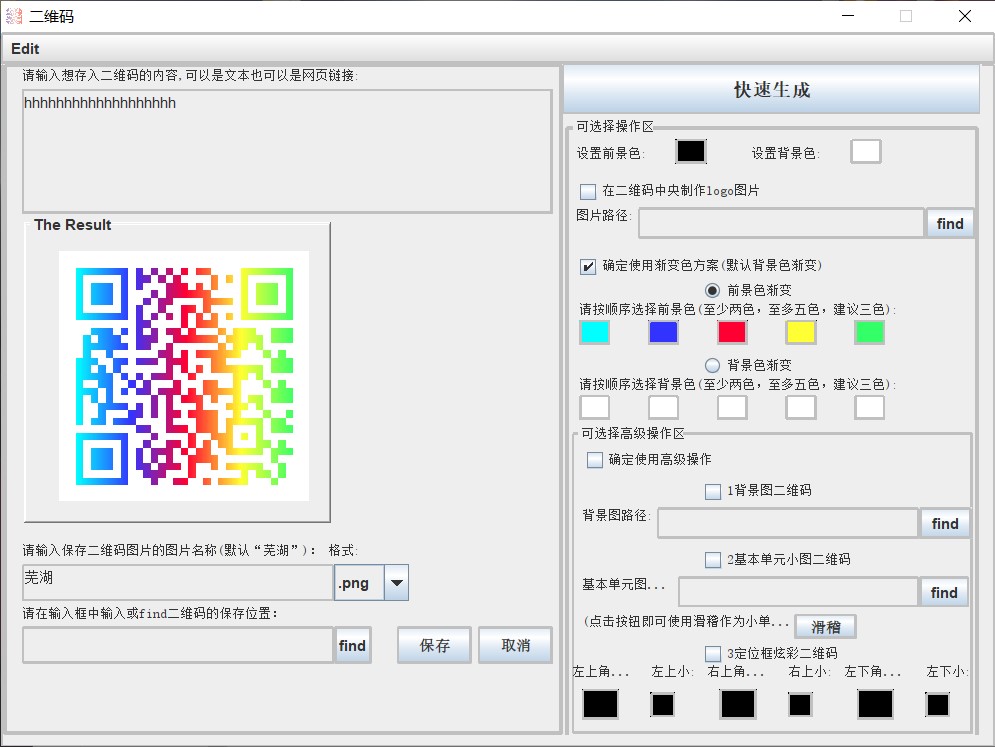Uncheck the gradient color scheme checkbox (确定使用渐变色方案)
The width and height of the screenshot is (995, 747).
588,266
